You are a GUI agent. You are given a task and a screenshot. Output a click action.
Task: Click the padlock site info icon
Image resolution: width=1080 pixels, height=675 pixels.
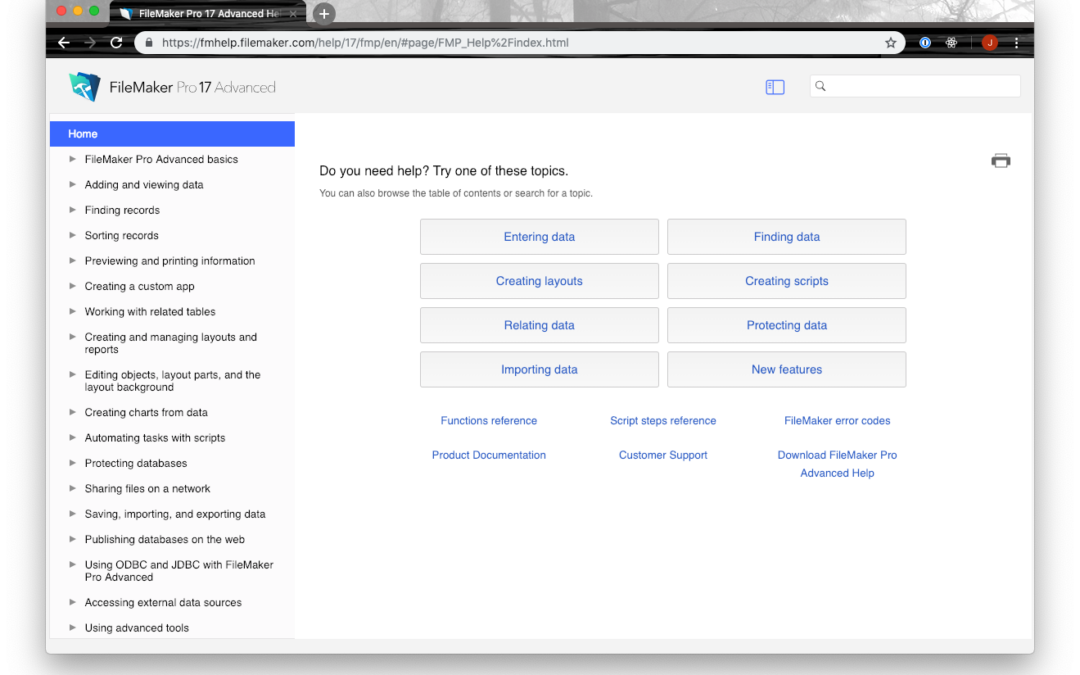coord(148,43)
